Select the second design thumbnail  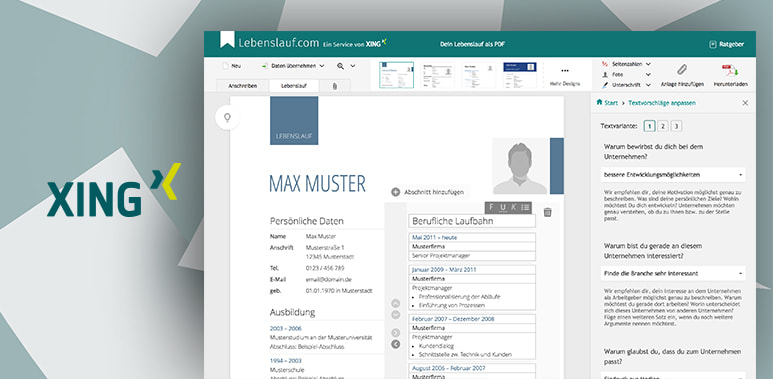pos(438,75)
